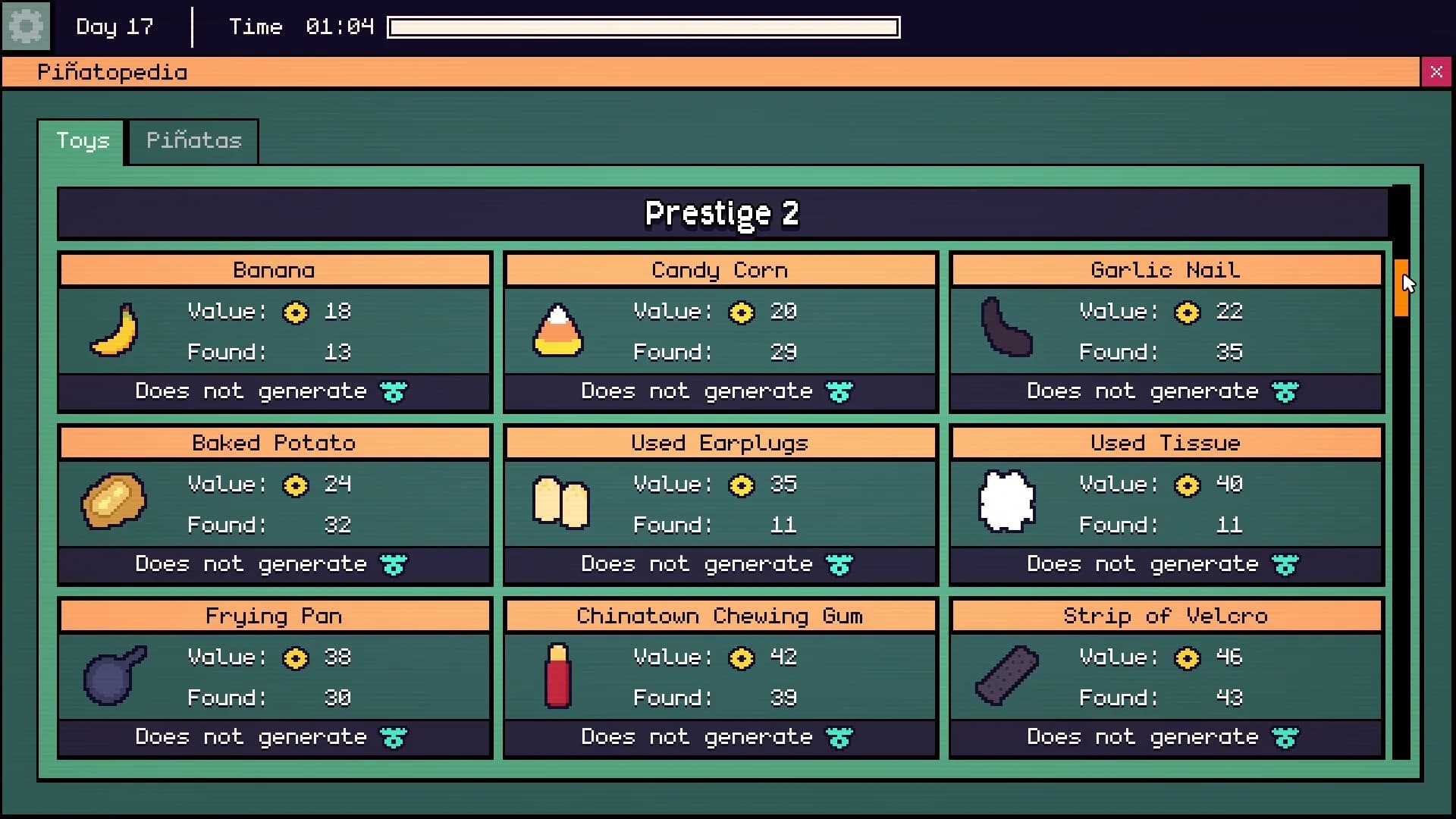Click the Garlic Nail icon
The width and height of the screenshot is (1456, 819).
point(1006,327)
